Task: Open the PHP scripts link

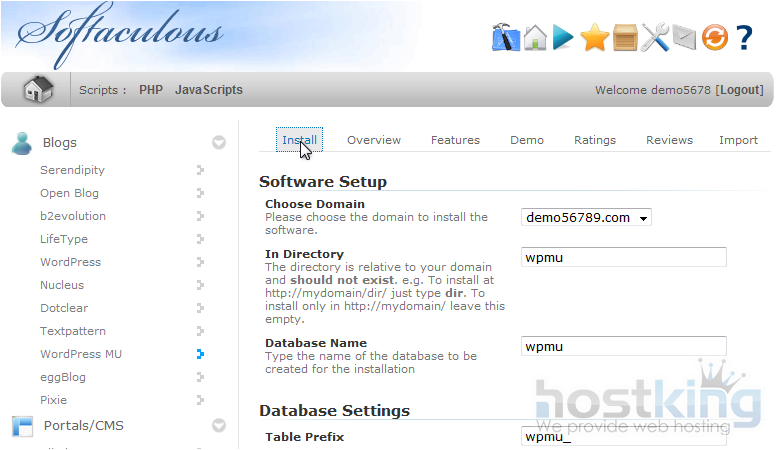Action: 151,90
